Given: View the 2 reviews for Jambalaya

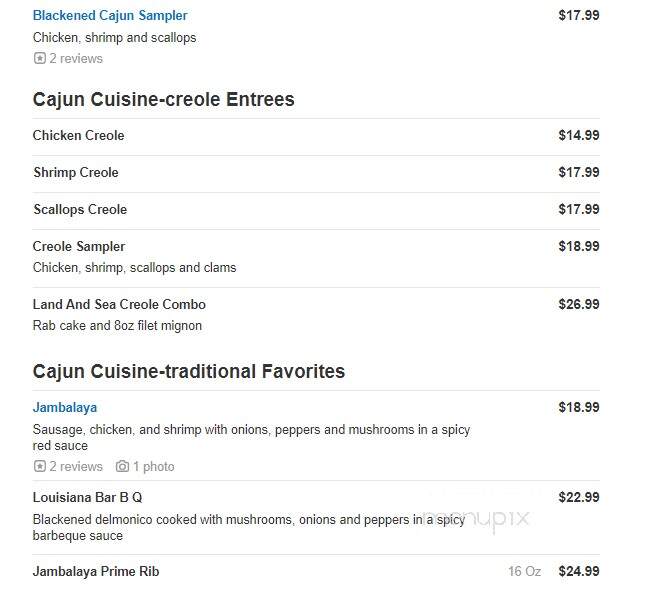Looking at the screenshot, I should tap(76, 466).
